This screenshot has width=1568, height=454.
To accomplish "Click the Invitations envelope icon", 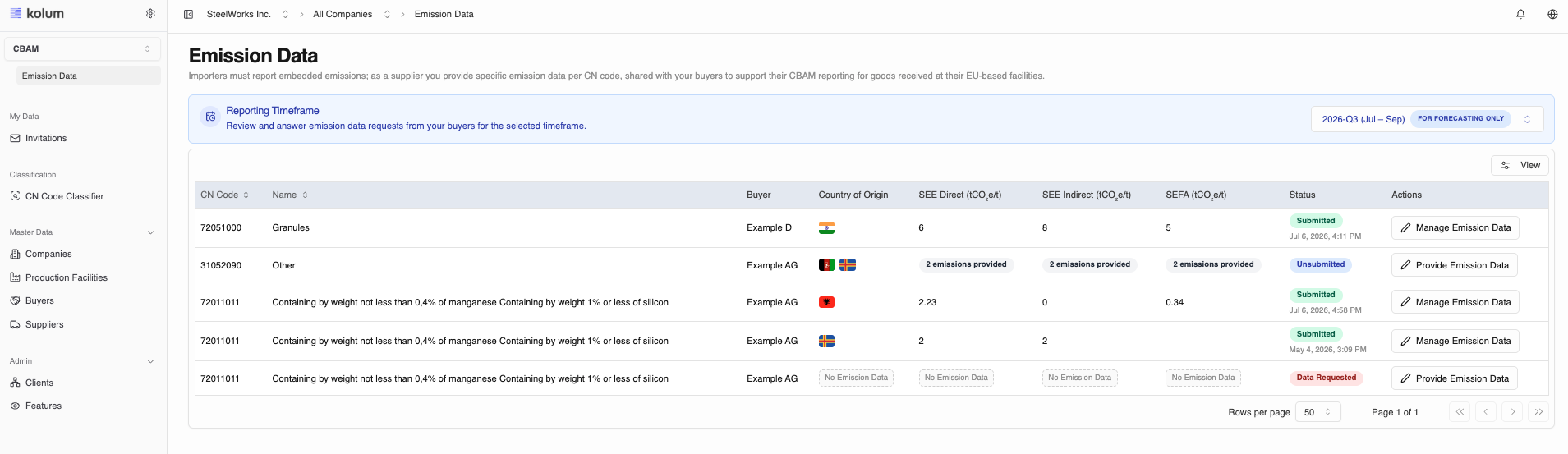I will pos(15,138).
